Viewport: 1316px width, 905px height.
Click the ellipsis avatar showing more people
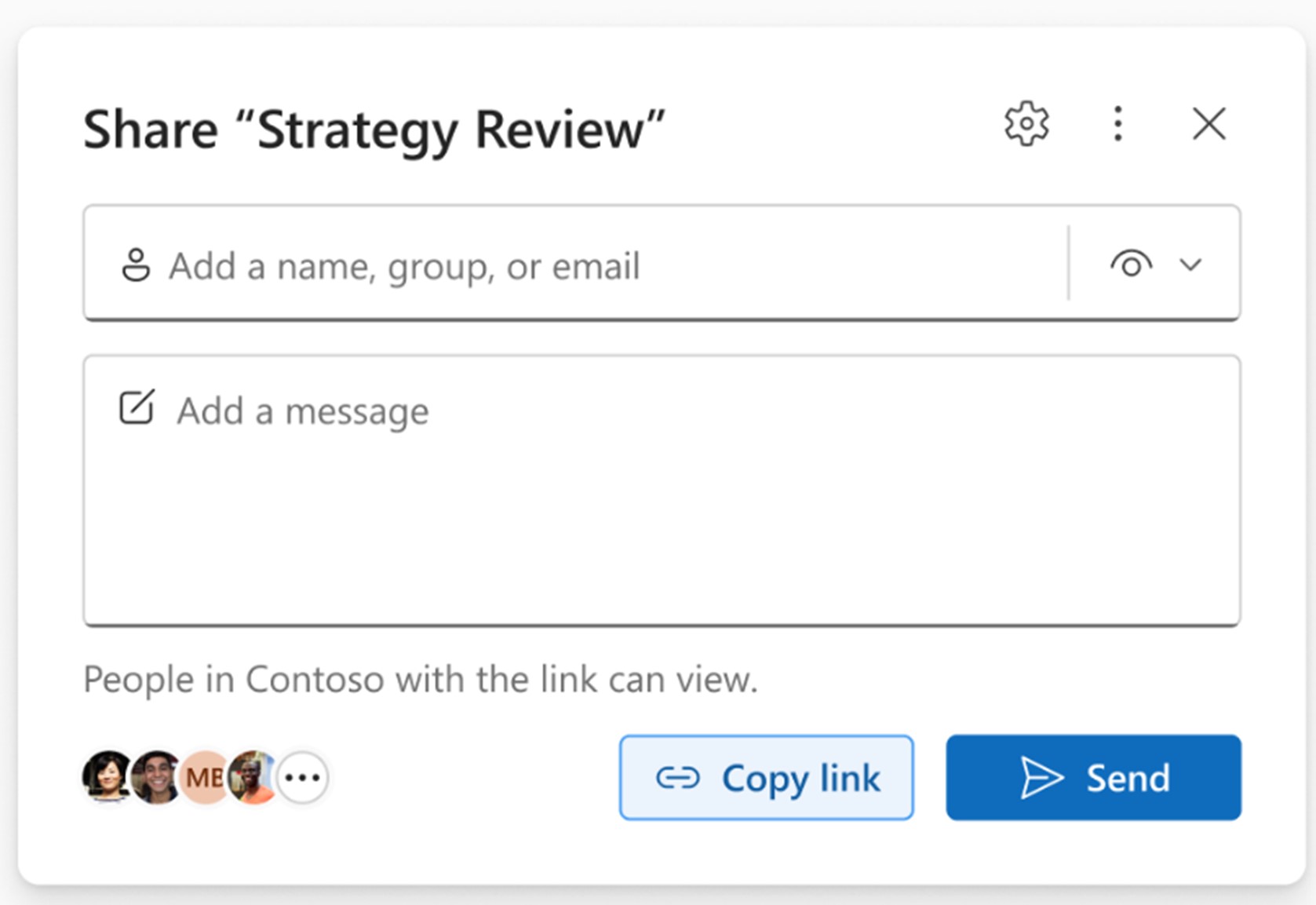pyautogui.click(x=303, y=777)
